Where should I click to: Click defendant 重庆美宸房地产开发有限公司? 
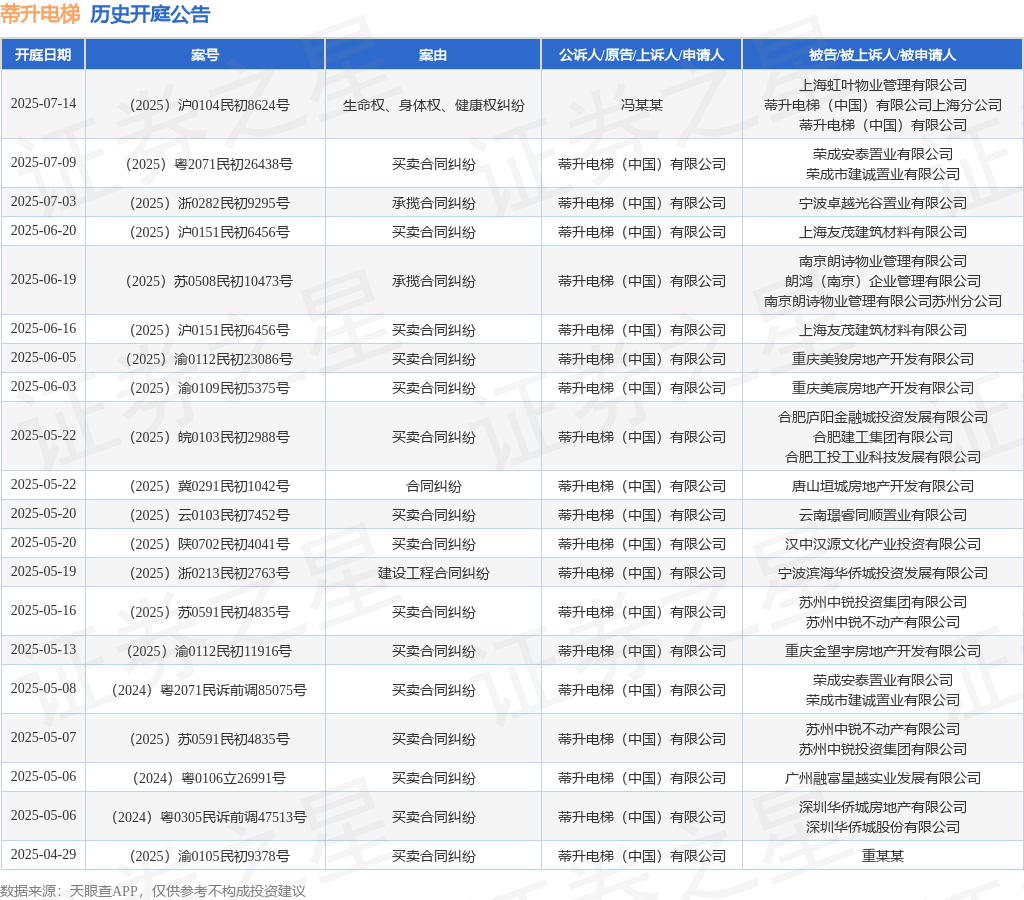pos(883,388)
